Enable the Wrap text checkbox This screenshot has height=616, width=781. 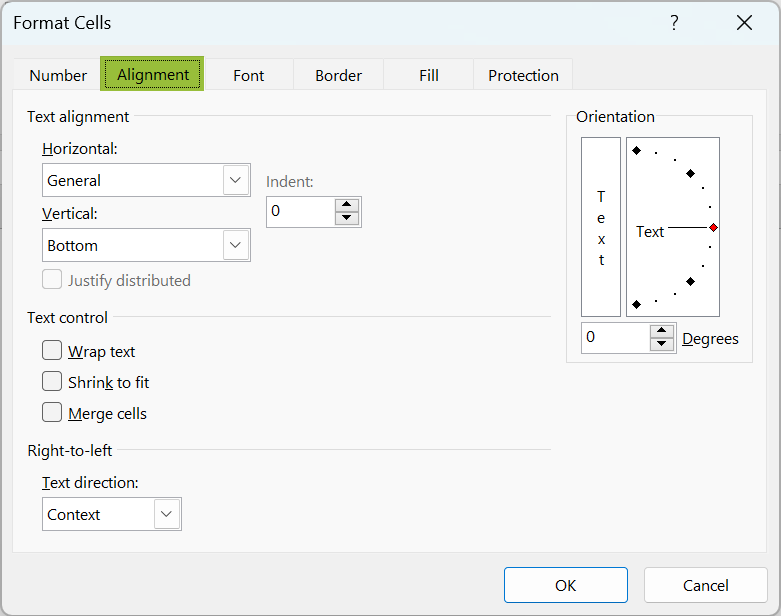click(x=52, y=350)
